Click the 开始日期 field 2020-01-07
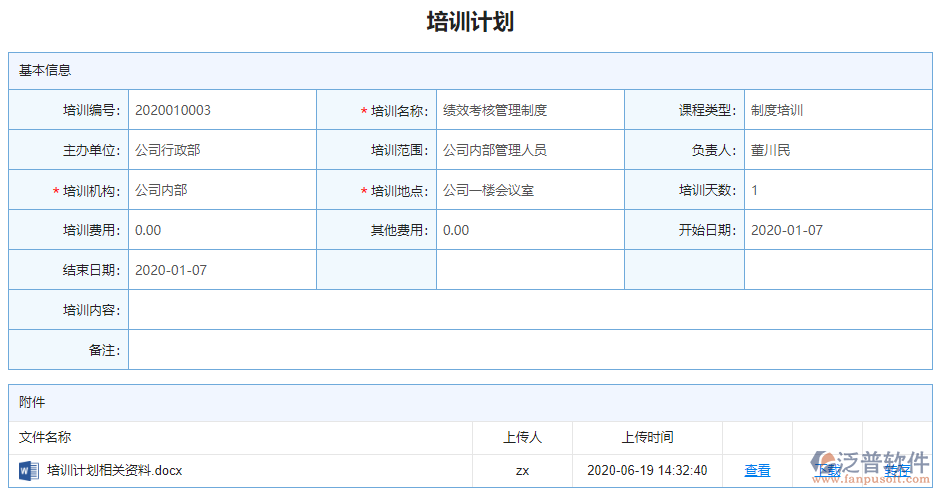The height and width of the screenshot is (495, 940). pos(838,230)
